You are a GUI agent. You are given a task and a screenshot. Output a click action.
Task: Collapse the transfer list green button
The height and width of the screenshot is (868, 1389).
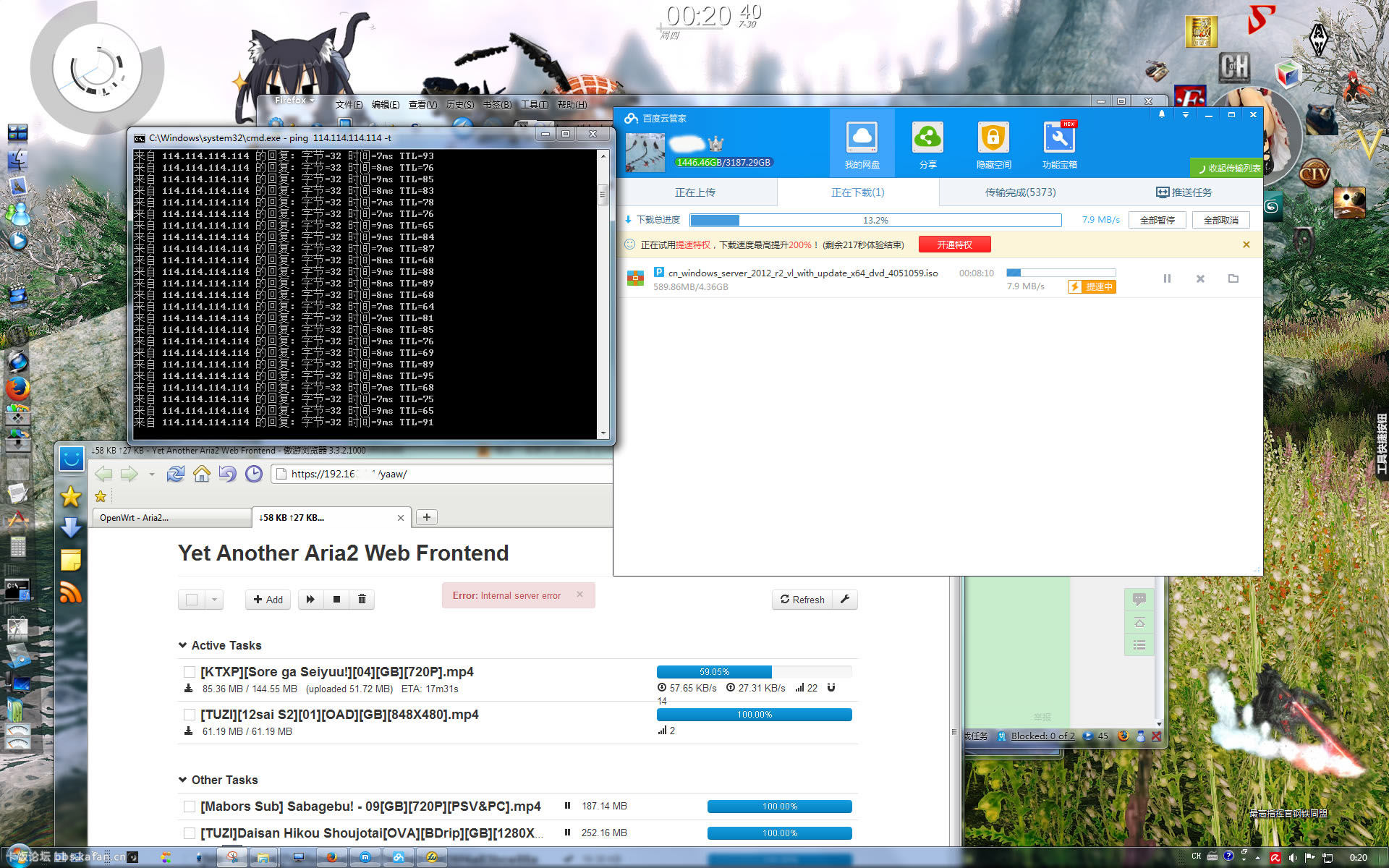1226,168
